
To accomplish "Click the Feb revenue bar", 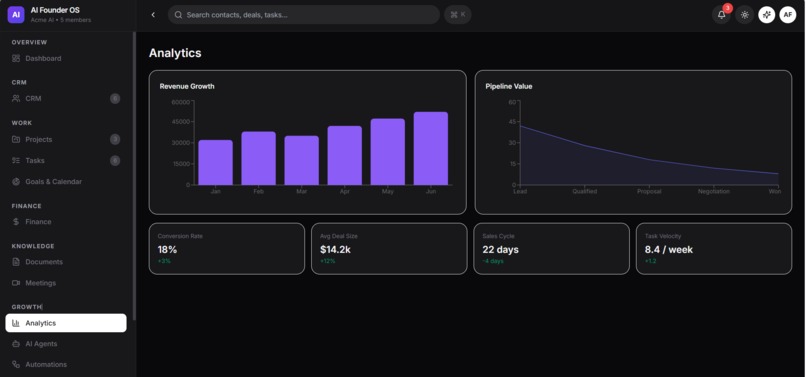I will pos(259,158).
